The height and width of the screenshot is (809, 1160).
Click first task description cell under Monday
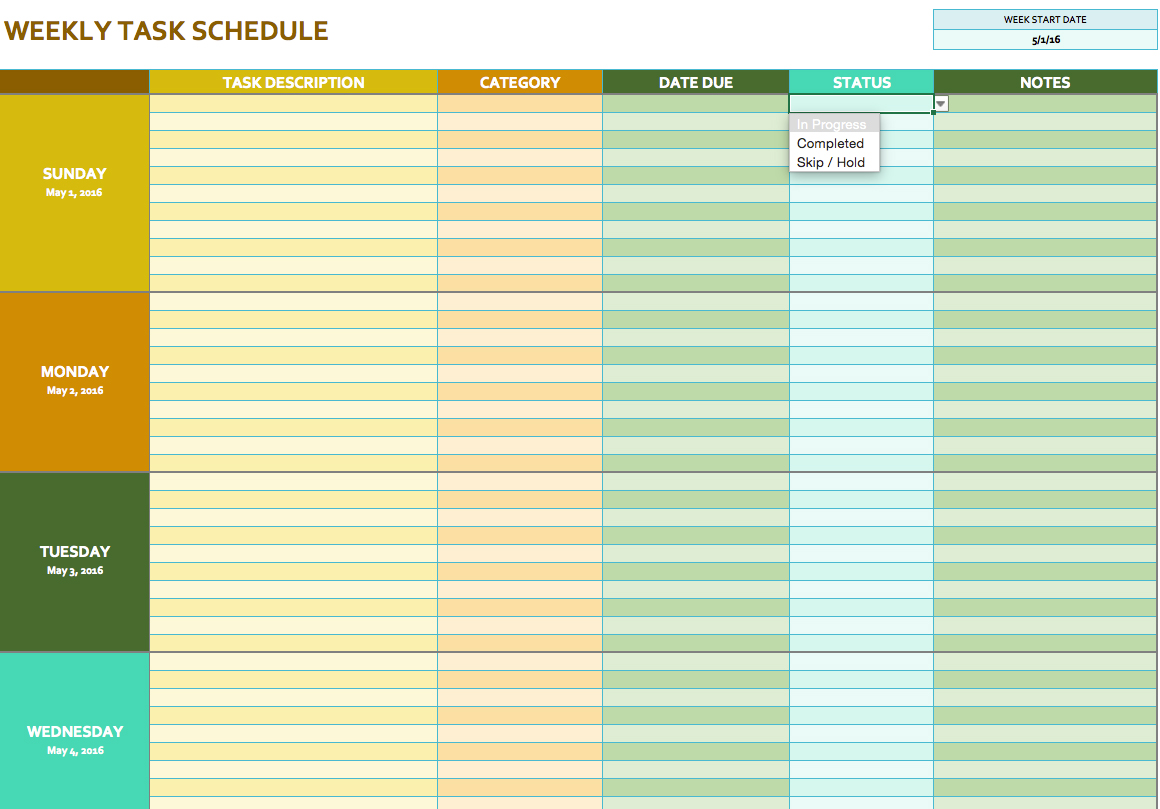293,302
